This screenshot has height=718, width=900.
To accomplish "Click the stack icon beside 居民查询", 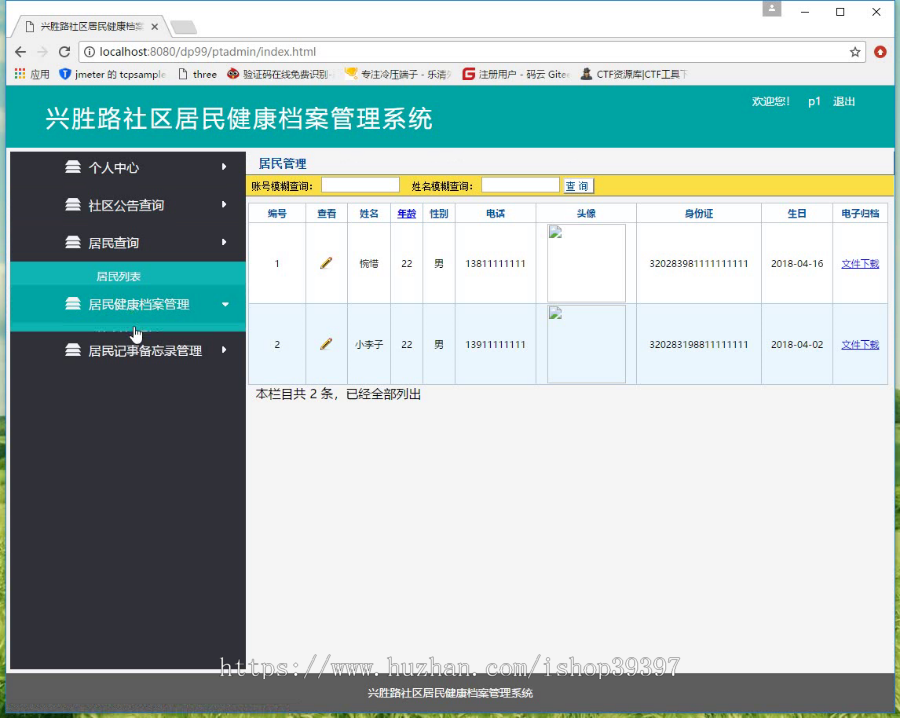I will (73, 243).
